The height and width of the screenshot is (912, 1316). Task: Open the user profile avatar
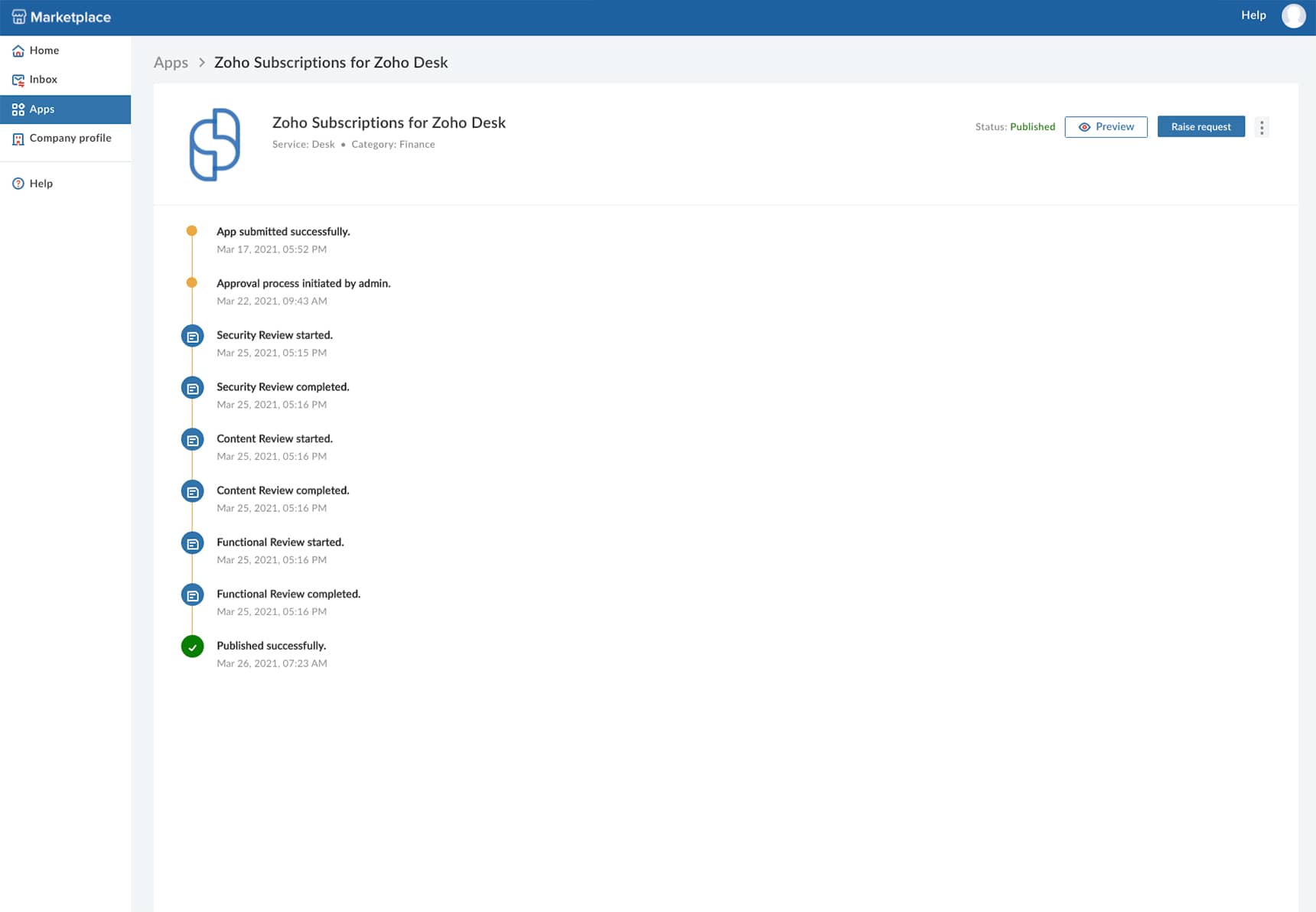pyautogui.click(x=1294, y=16)
